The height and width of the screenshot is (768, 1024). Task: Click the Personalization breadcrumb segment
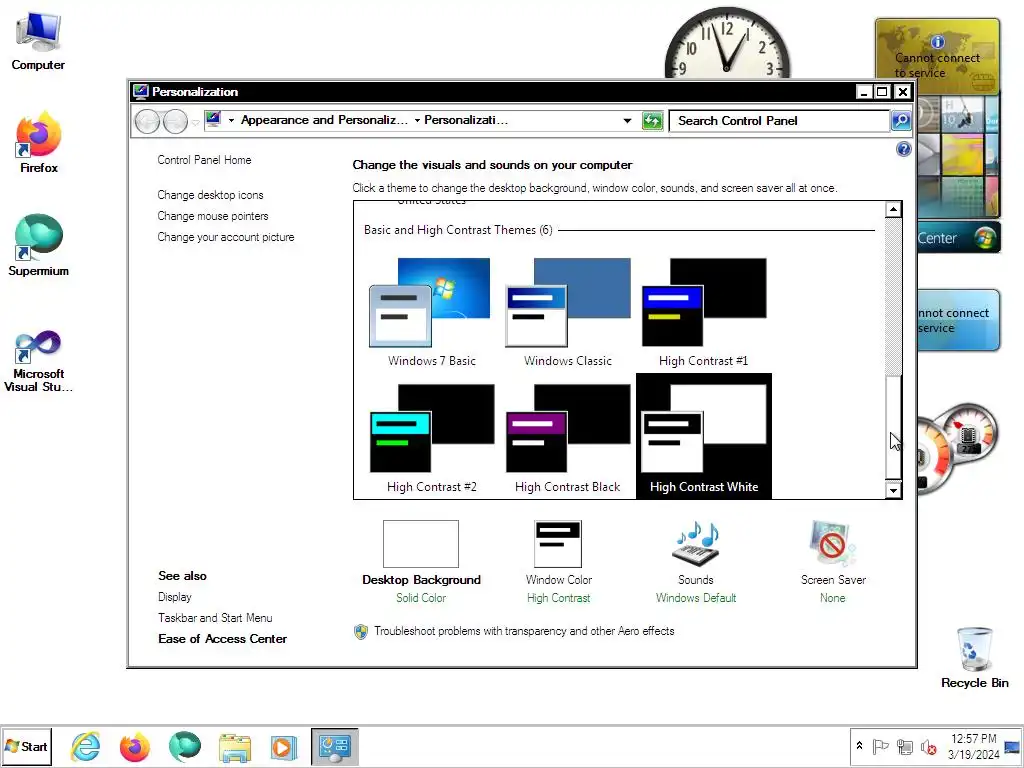466,120
